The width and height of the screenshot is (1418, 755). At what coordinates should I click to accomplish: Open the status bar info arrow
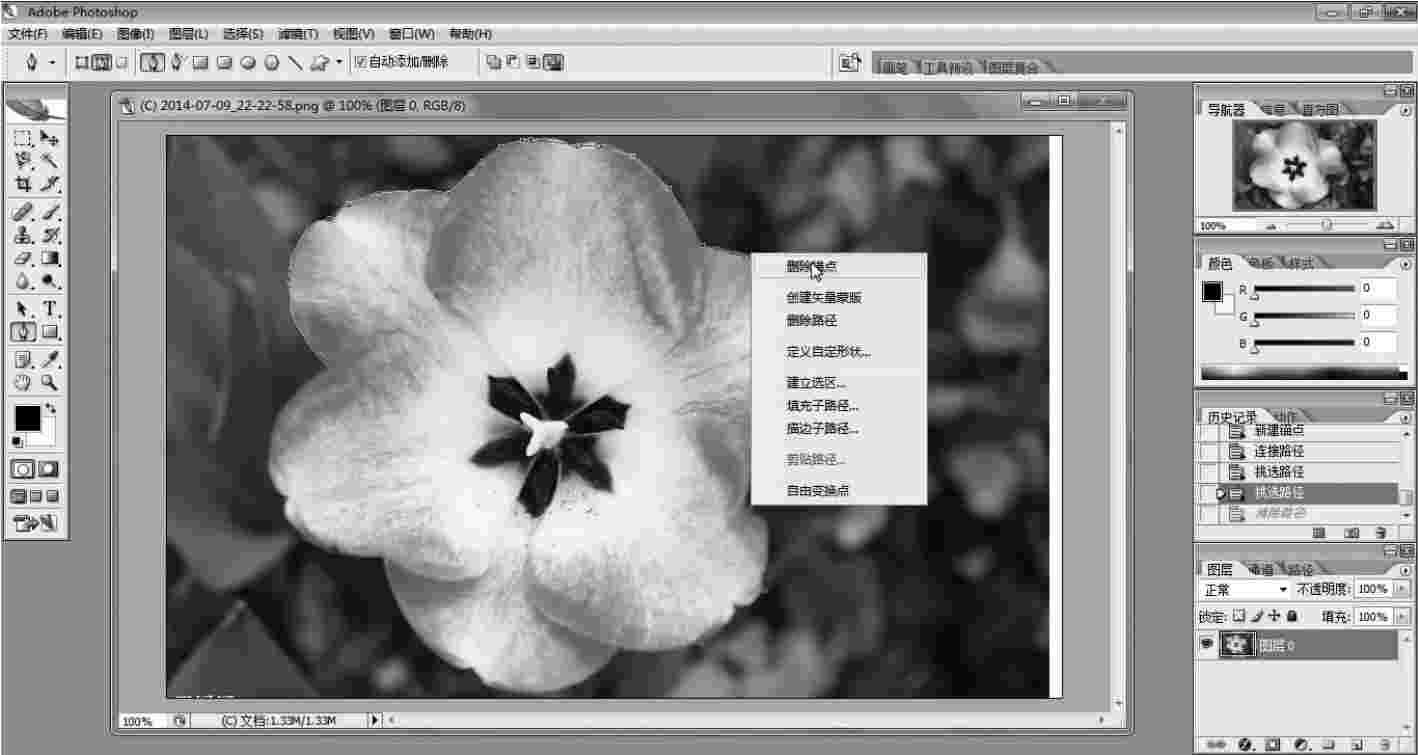point(375,720)
